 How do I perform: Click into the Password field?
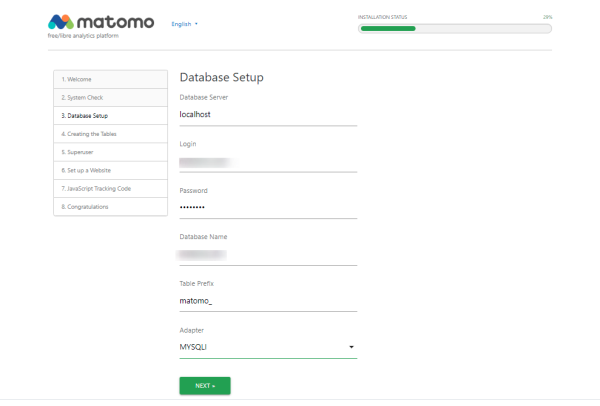click(x=267, y=207)
